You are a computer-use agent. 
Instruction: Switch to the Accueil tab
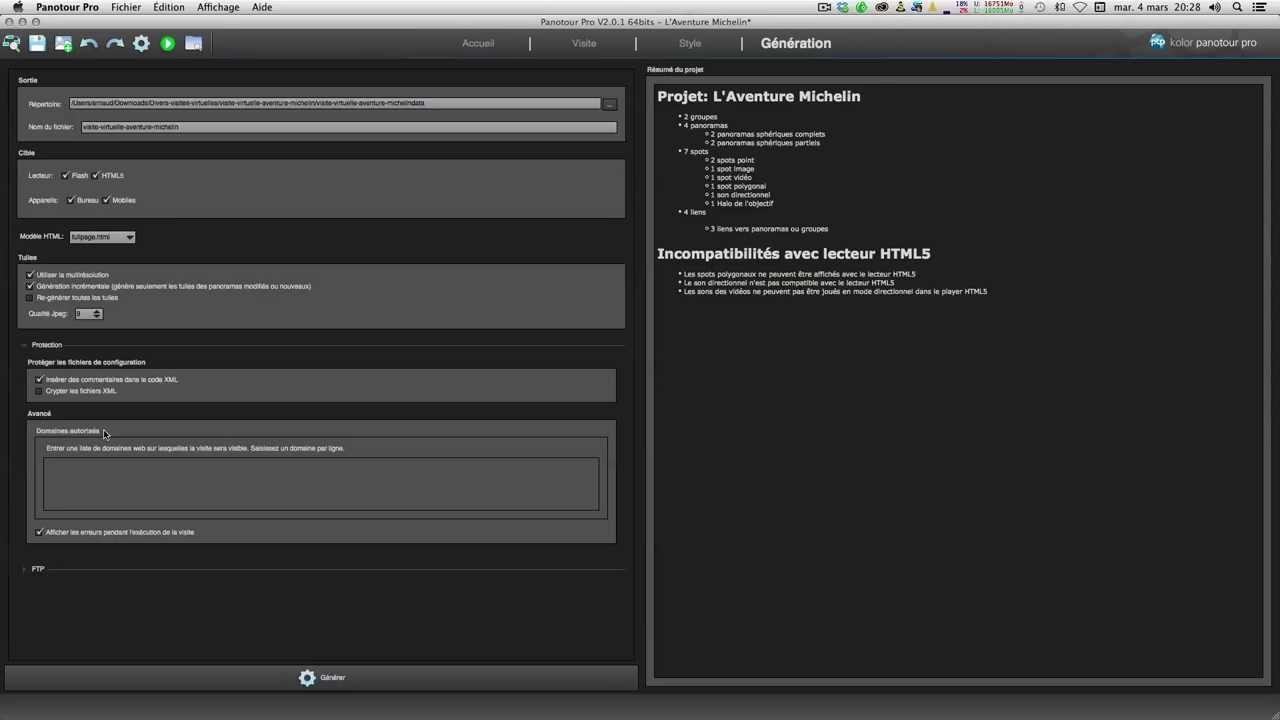click(x=478, y=43)
